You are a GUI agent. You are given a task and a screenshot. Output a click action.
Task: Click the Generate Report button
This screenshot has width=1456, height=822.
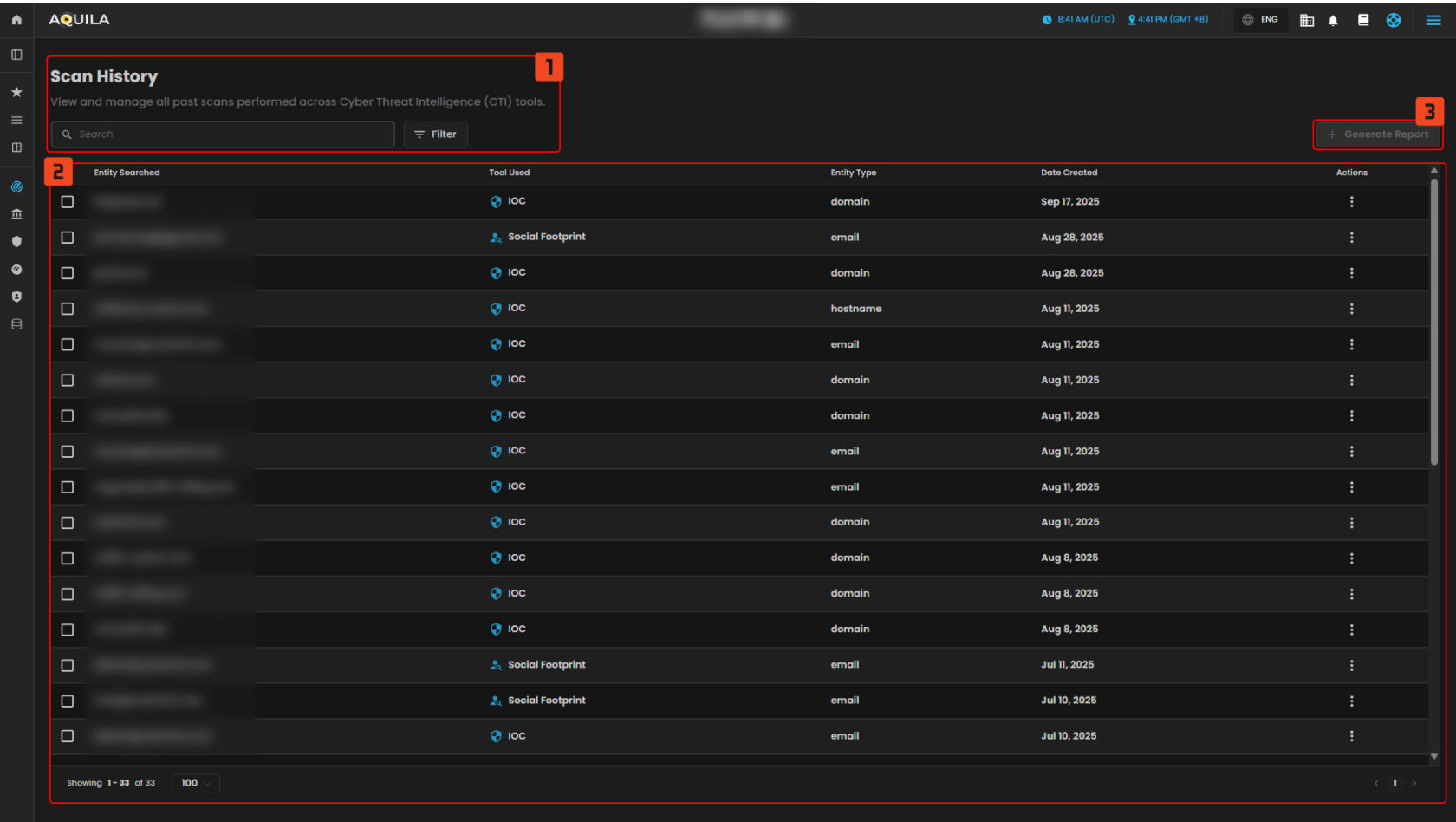pos(1377,134)
